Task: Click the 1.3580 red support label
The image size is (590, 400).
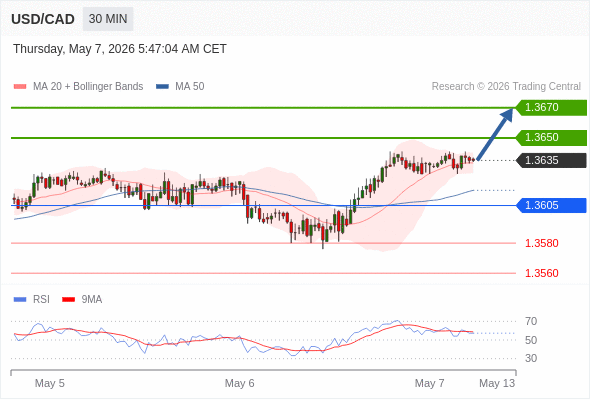Action: [x=542, y=243]
